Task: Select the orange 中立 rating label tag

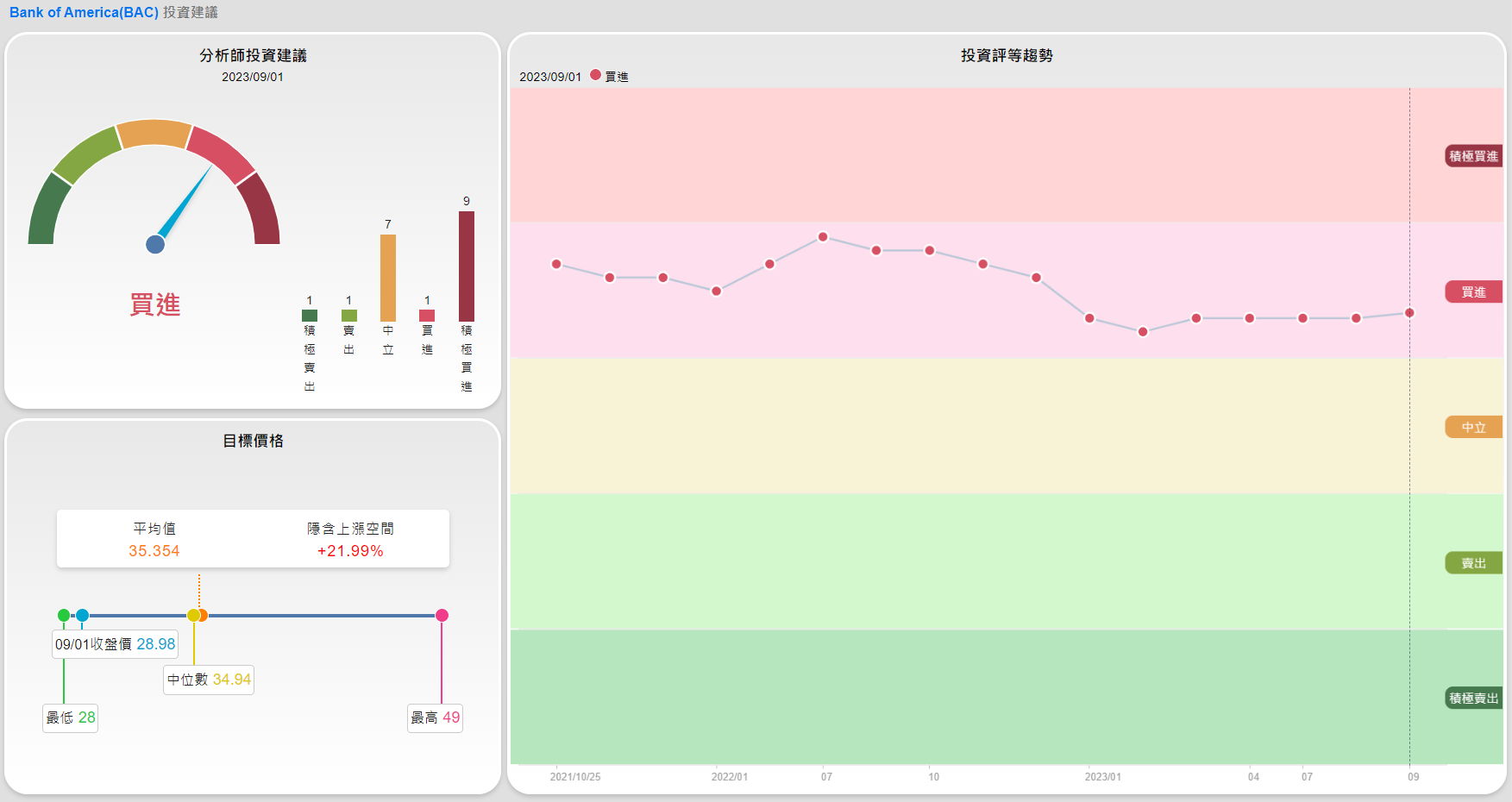Action: click(1473, 428)
